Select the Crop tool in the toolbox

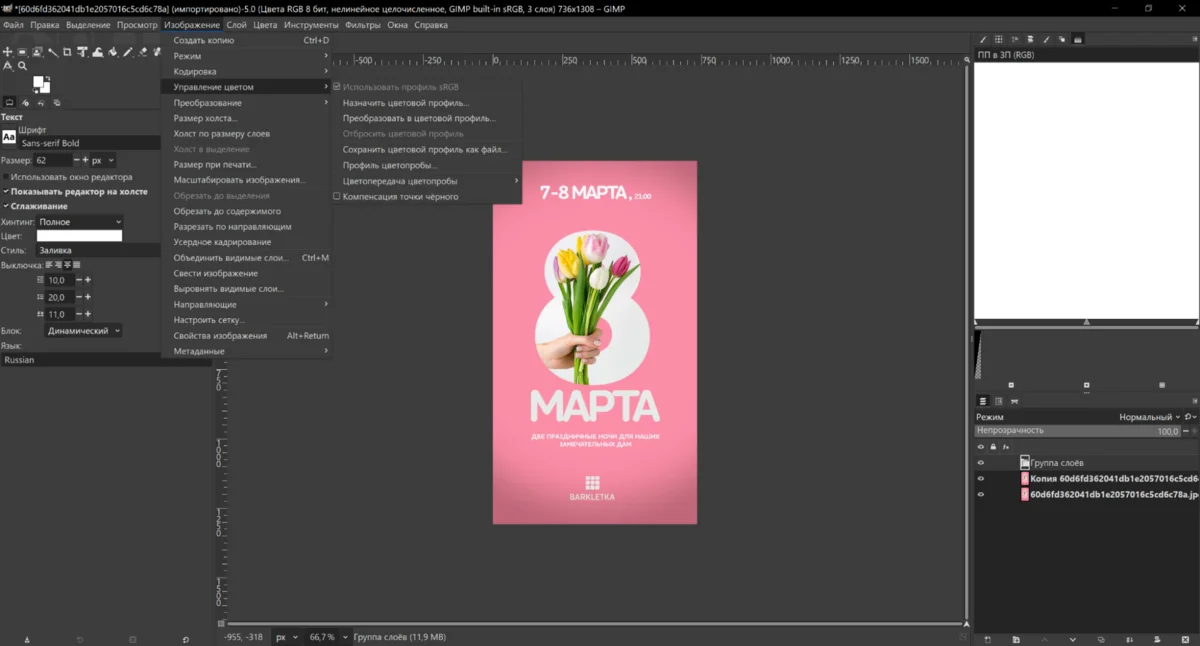tap(67, 52)
